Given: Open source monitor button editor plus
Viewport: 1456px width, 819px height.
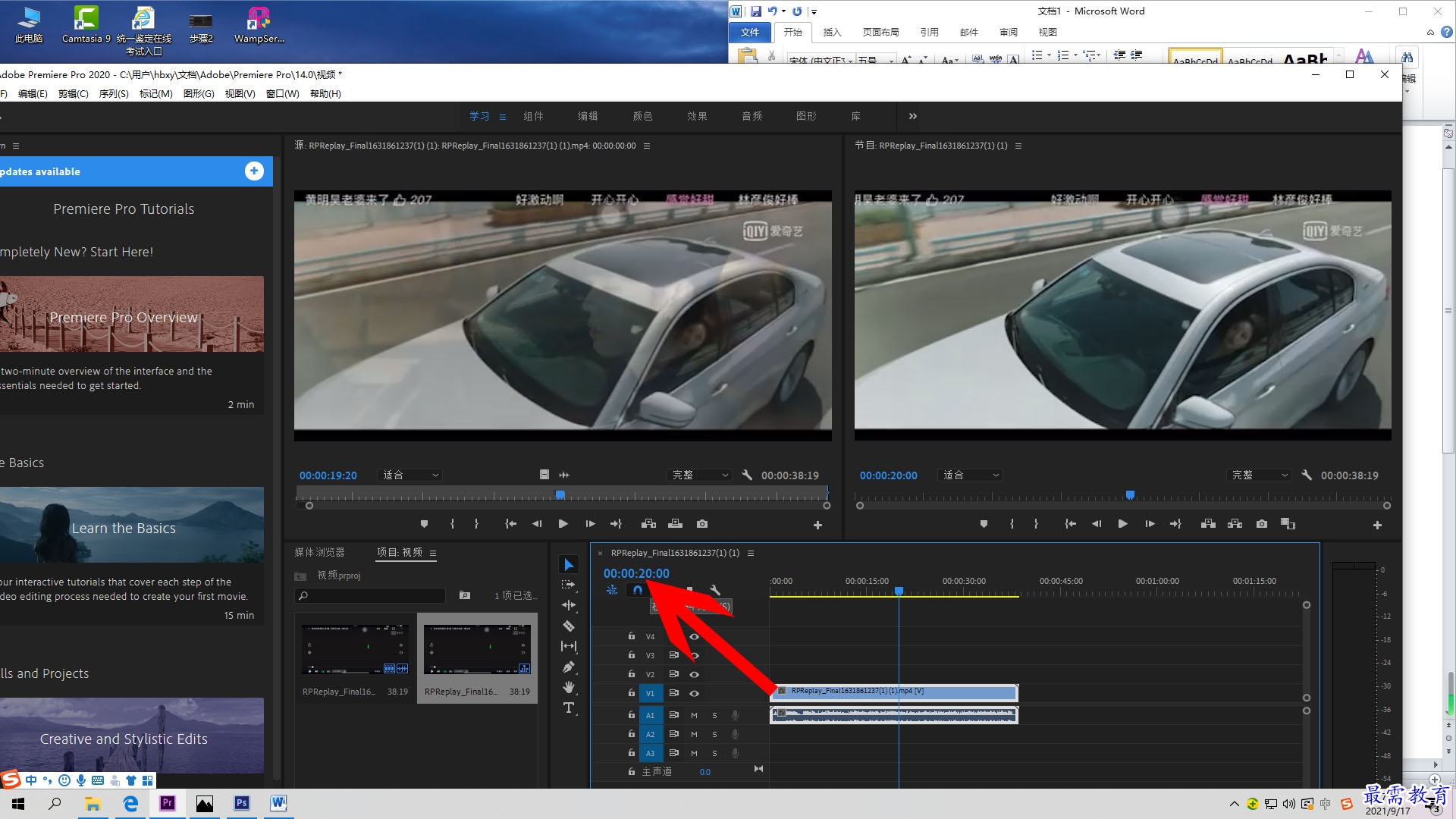Looking at the screenshot, I should pos(817,525).
